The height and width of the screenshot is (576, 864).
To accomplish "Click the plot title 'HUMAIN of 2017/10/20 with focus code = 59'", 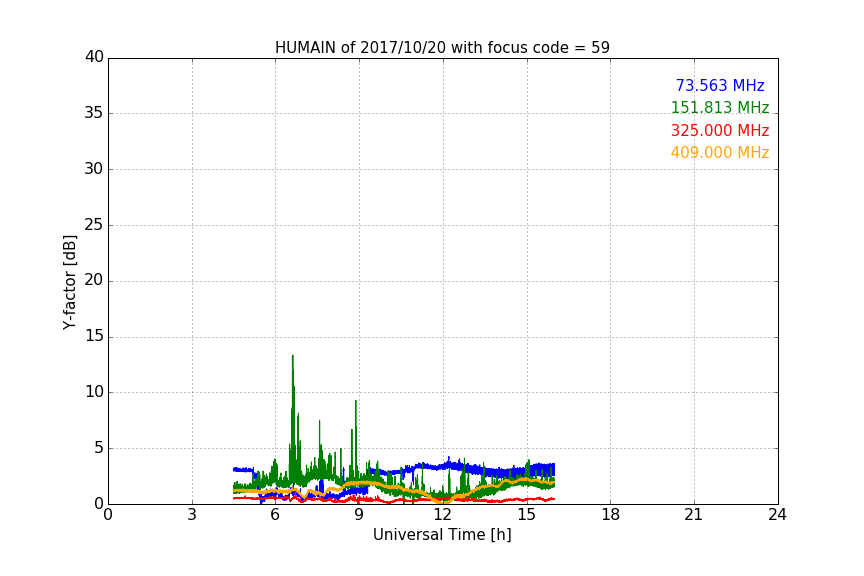I will (x=442, y=48).
